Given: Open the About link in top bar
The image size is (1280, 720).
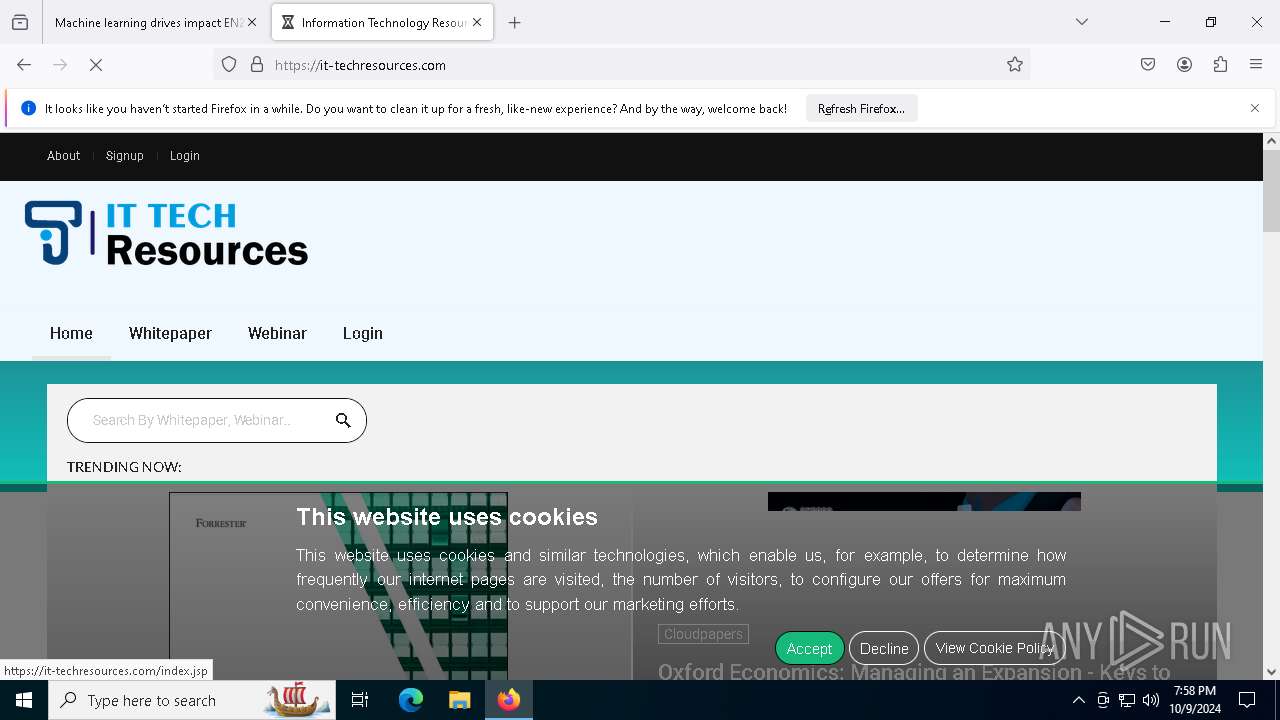Looking at the screenshot, I should 63,156.
